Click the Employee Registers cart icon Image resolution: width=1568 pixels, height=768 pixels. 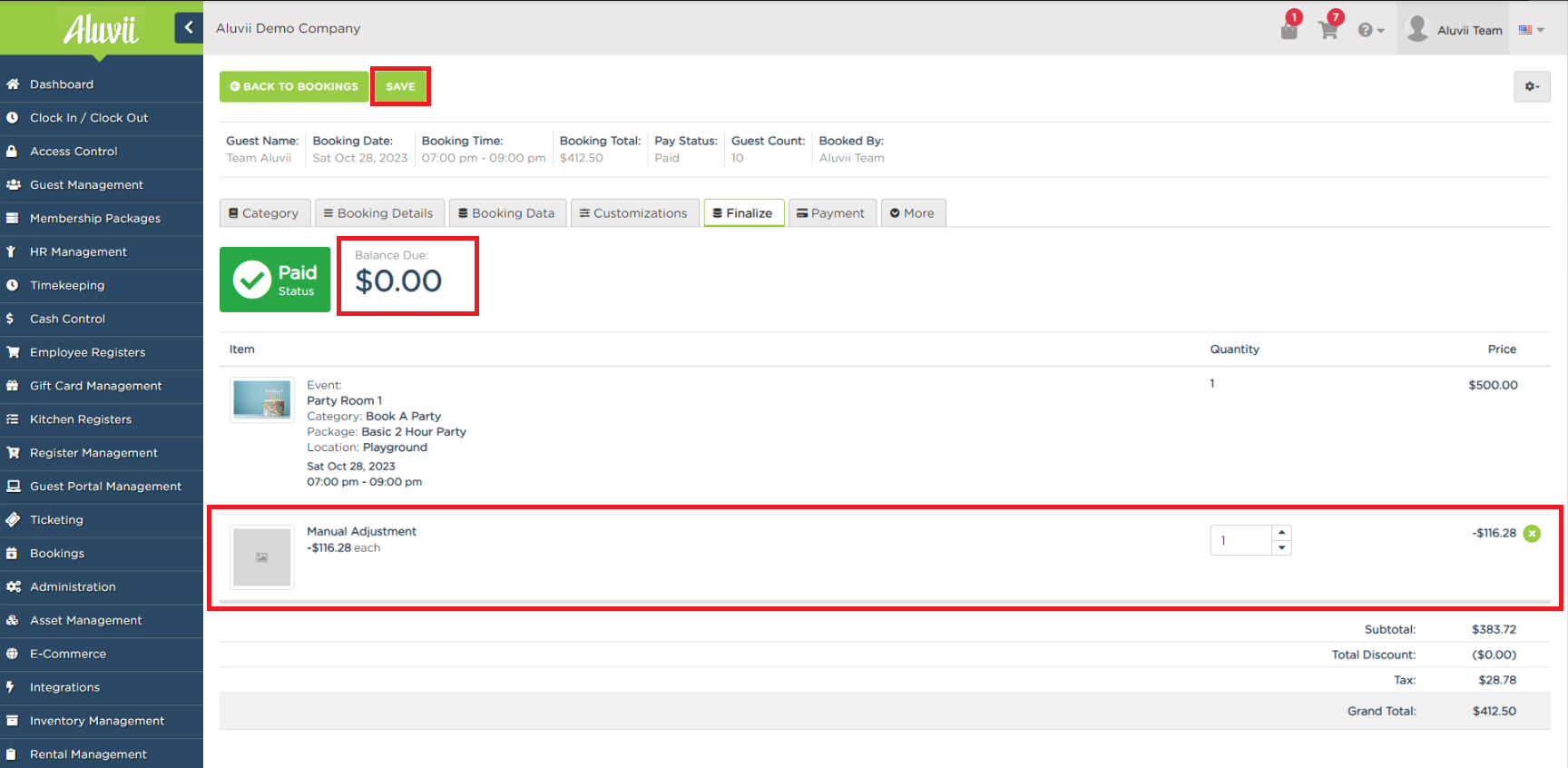(13, 352)
